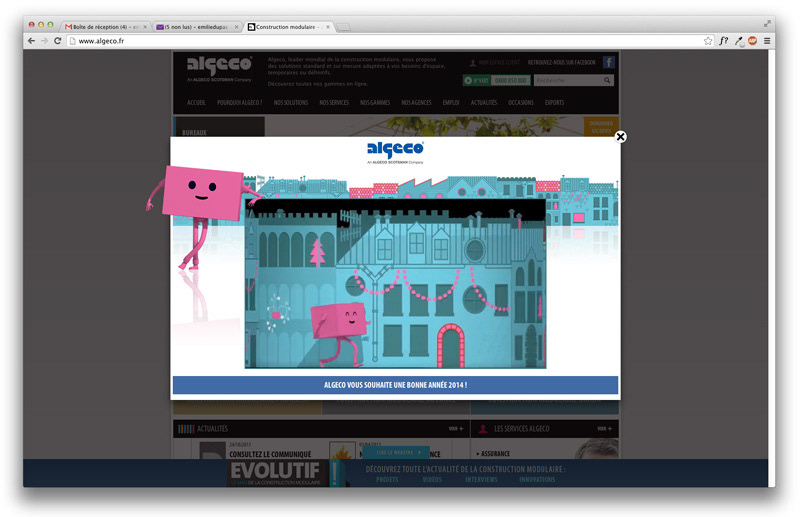
Task: Toggle fullscreen with top-right arrows icon
Action: (767, 23)
